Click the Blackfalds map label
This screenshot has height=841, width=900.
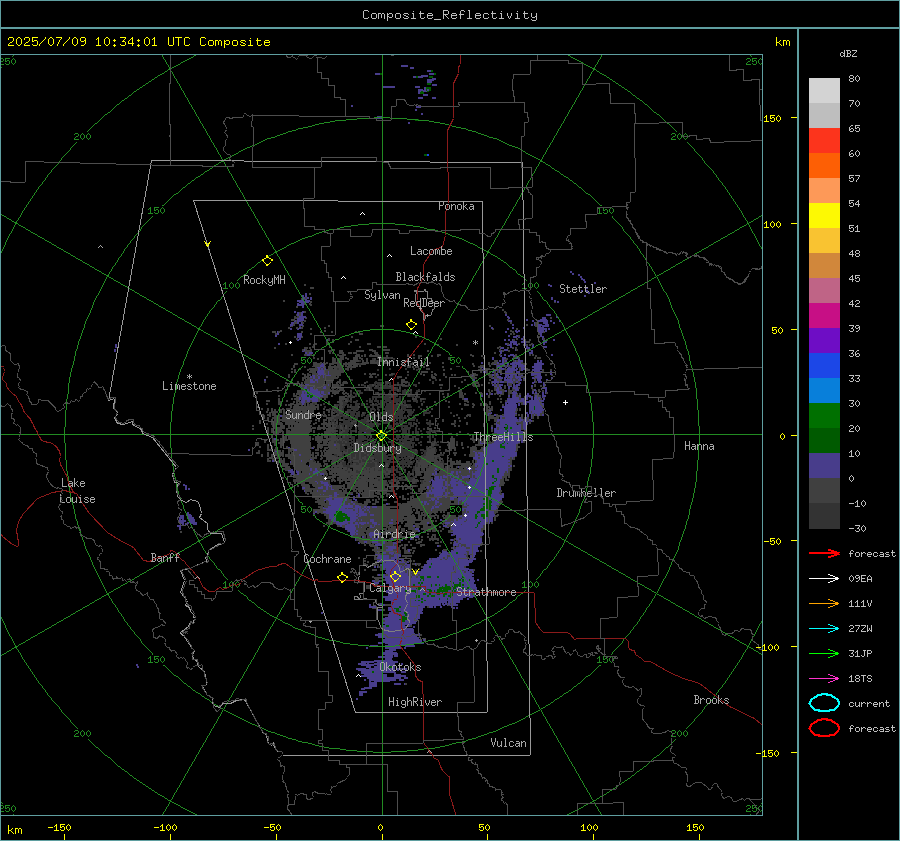(425, 277)
